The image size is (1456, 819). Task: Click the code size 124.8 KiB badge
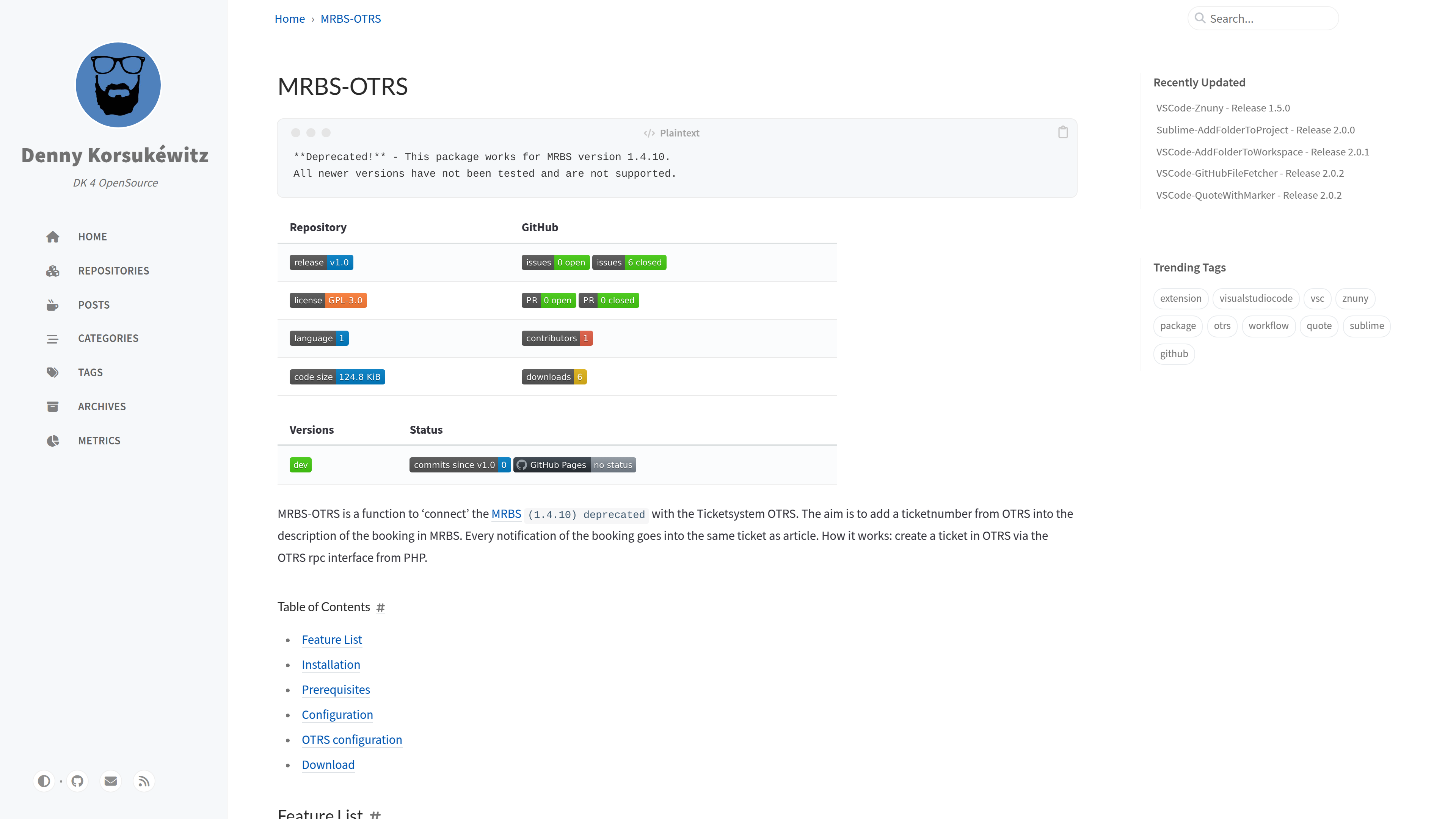(x=337, y=377)
